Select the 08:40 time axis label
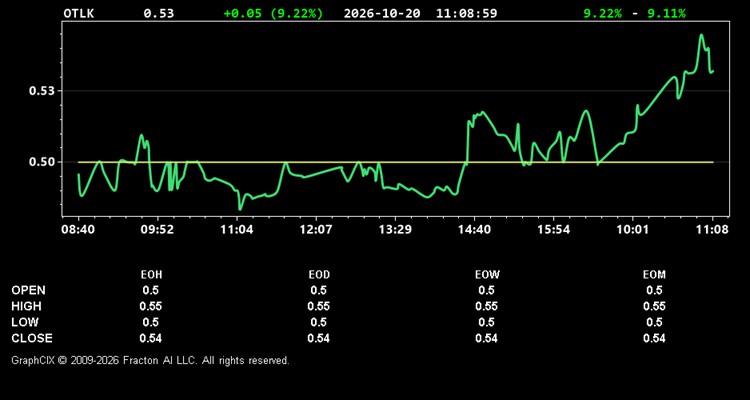 point(77,230)
